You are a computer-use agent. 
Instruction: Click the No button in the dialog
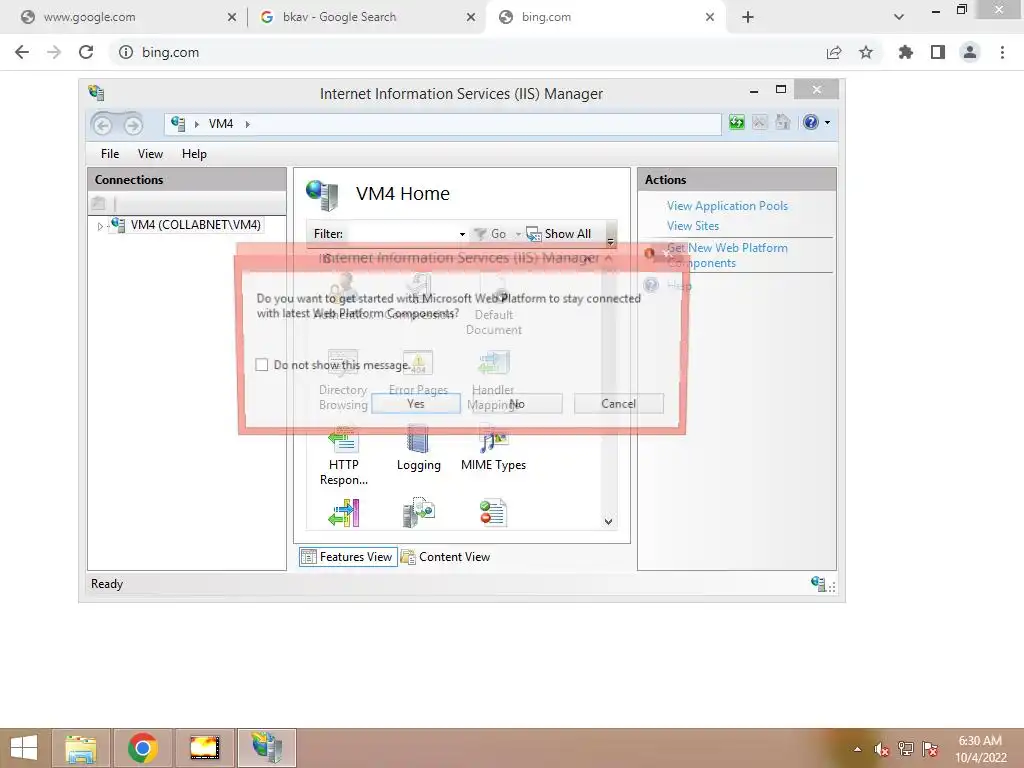[517, 404]
